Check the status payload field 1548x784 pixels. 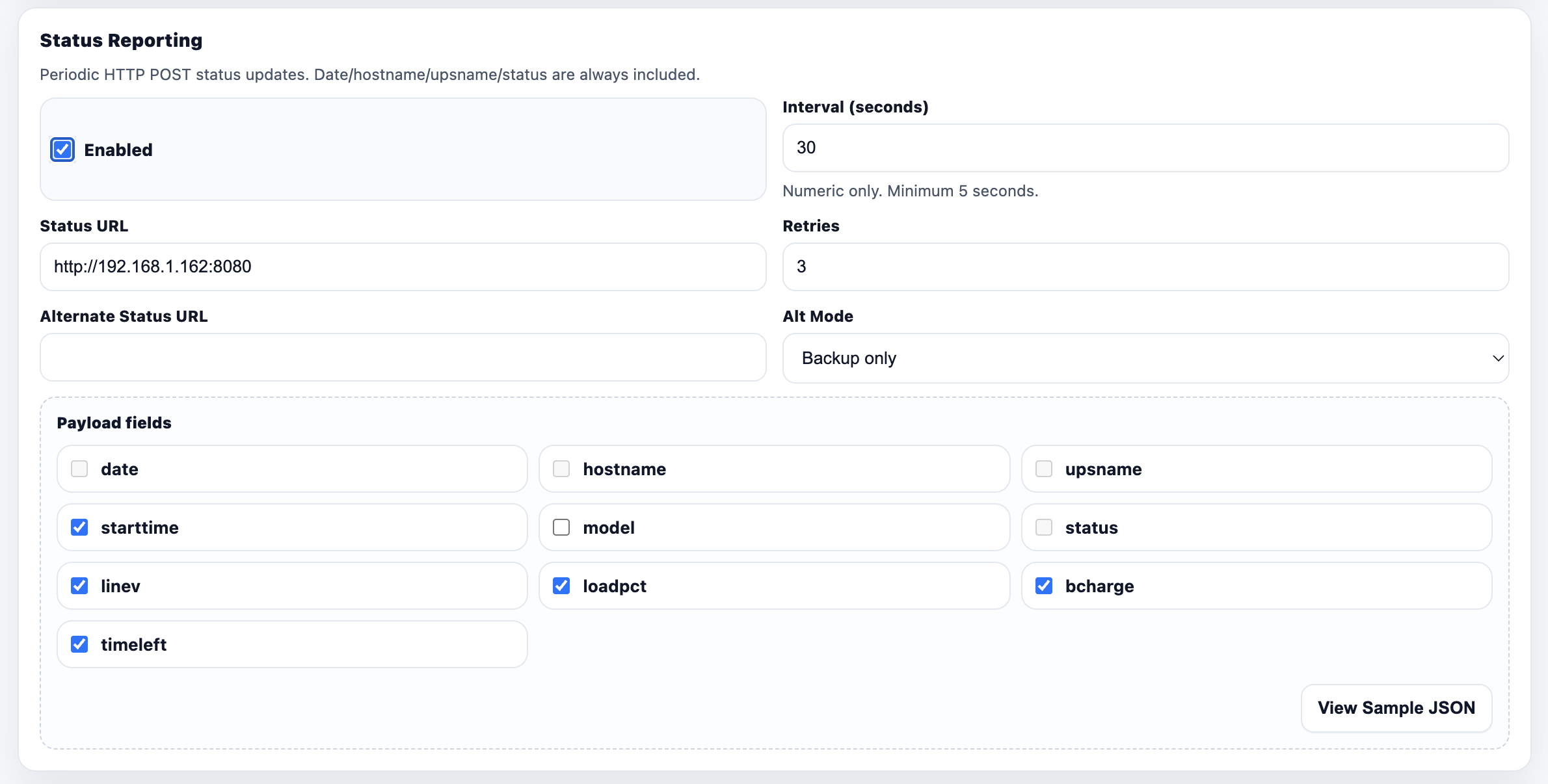point(1043,527)
